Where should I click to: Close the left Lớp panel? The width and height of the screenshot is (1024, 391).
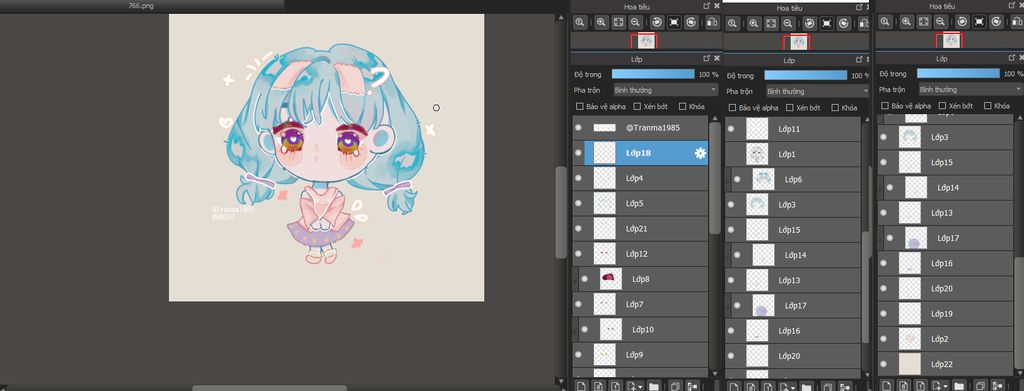(x=716, y=59)
